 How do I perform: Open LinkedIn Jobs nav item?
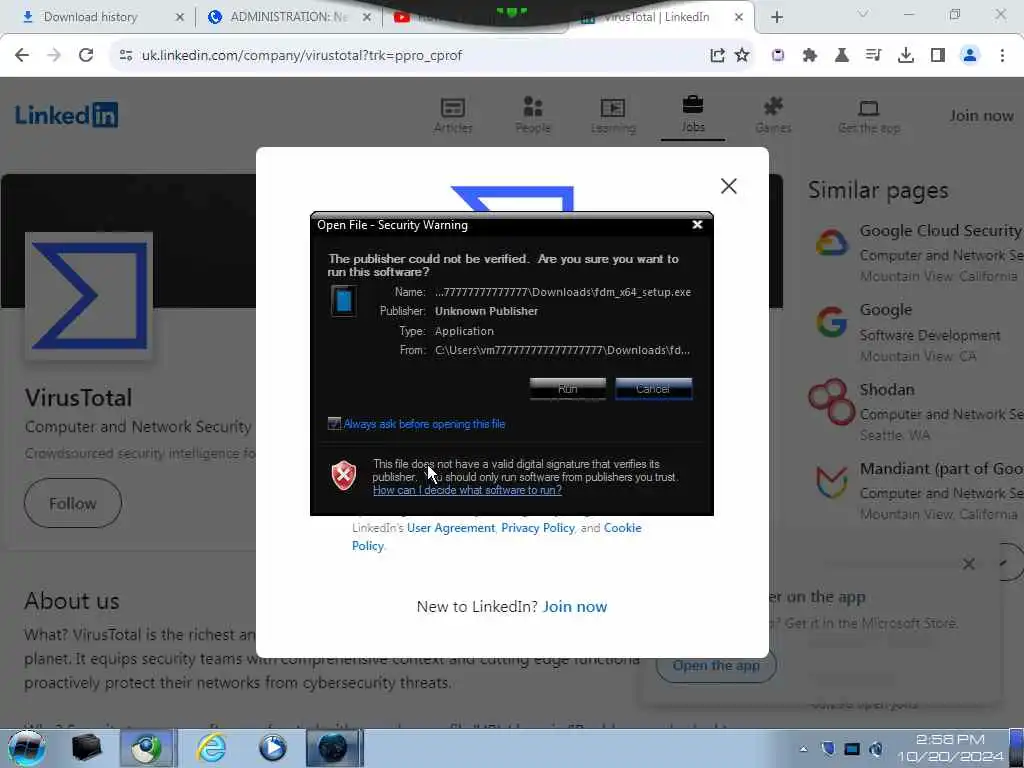693,116
